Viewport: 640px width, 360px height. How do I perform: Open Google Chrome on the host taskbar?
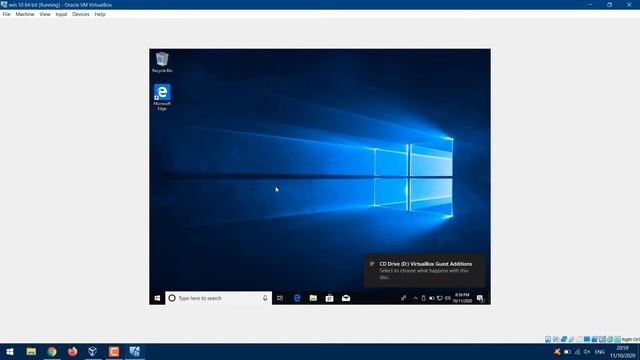click(x=52, y=351)
